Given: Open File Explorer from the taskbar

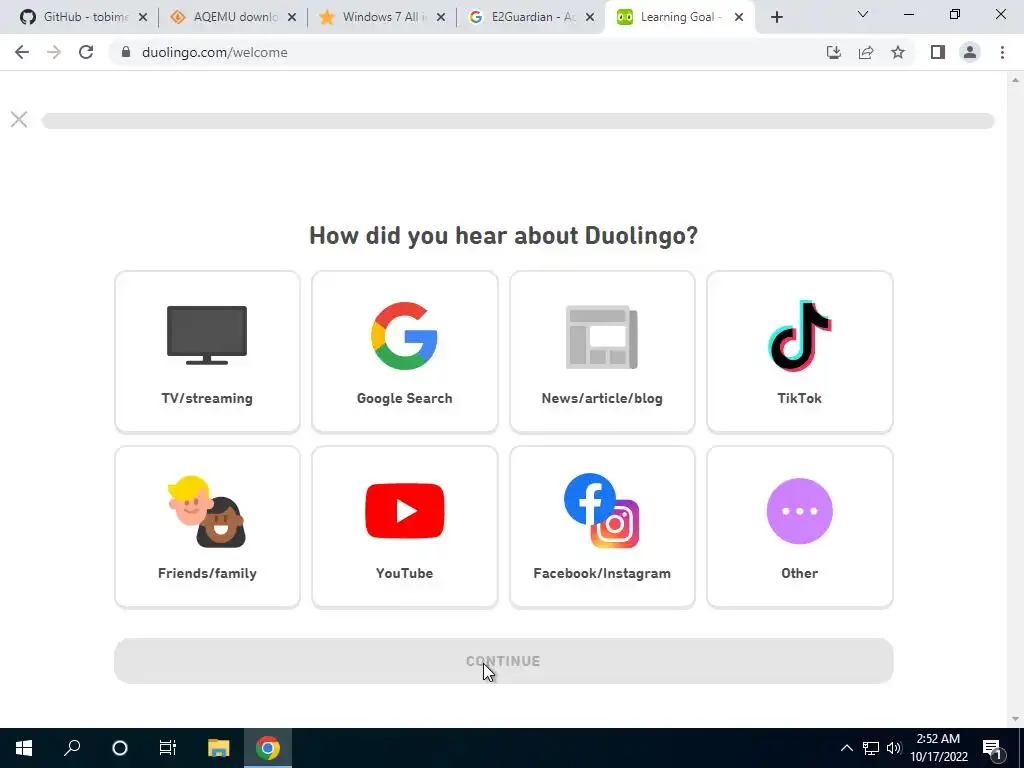Looking at the screenshot, I should point(219,748).
